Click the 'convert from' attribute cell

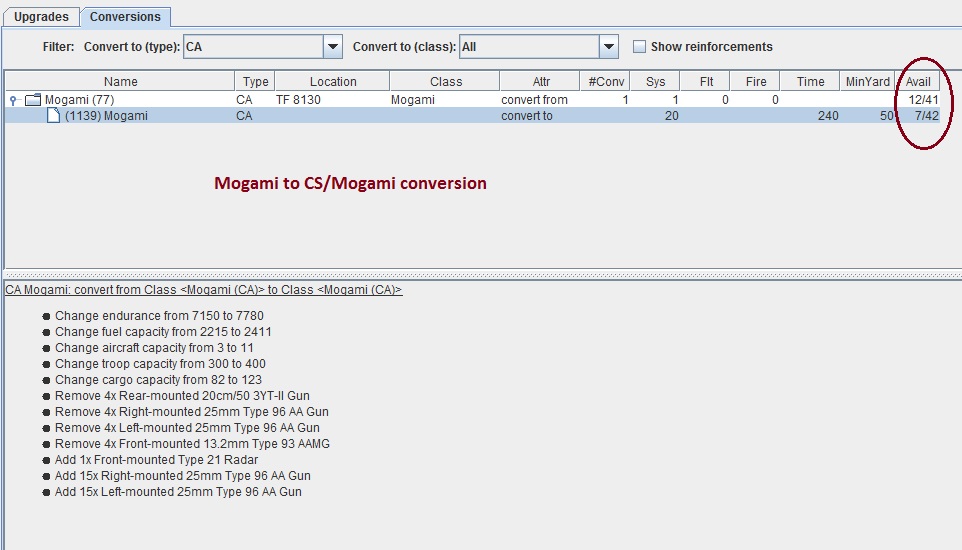pos(534,99)
